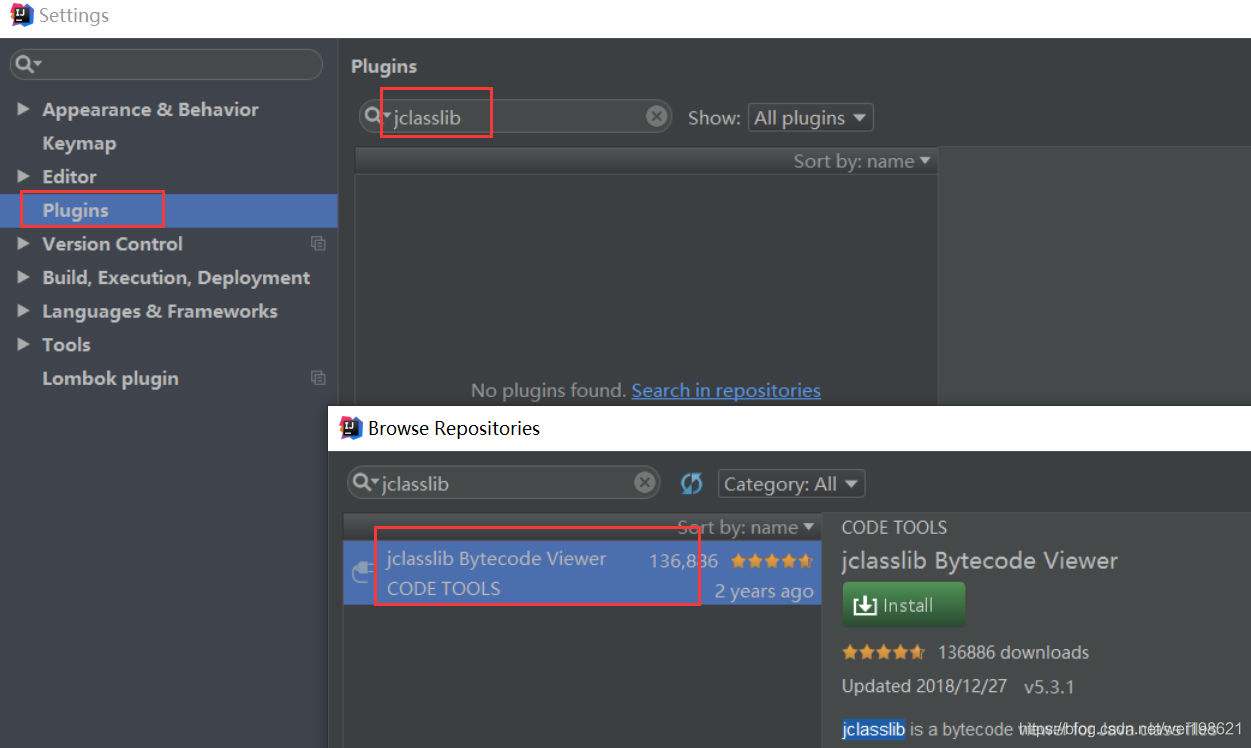Image resolution: width=1251 pixels, height=748 pixels.
Task: Open the Category: All dropdown
Action: point(791,484)
